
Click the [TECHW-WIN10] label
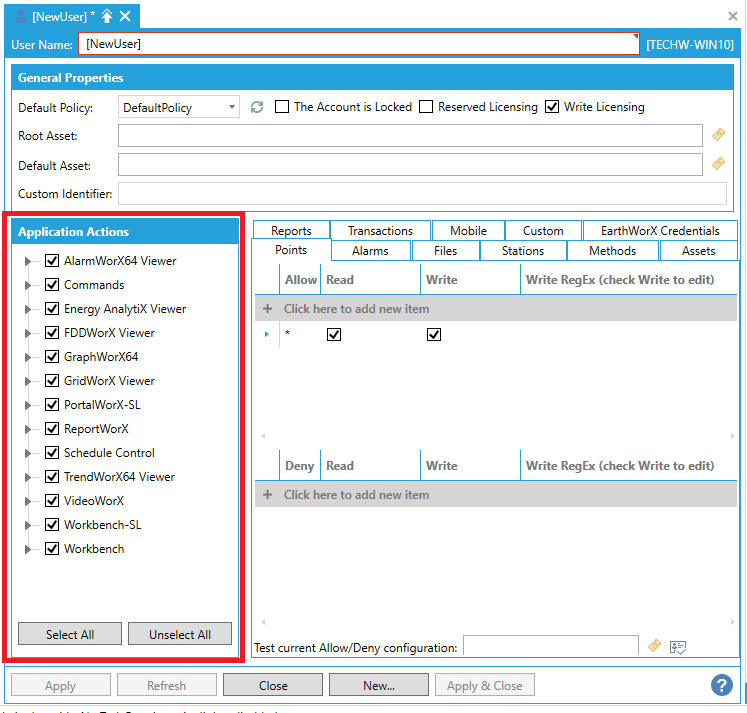click(689, 45)
